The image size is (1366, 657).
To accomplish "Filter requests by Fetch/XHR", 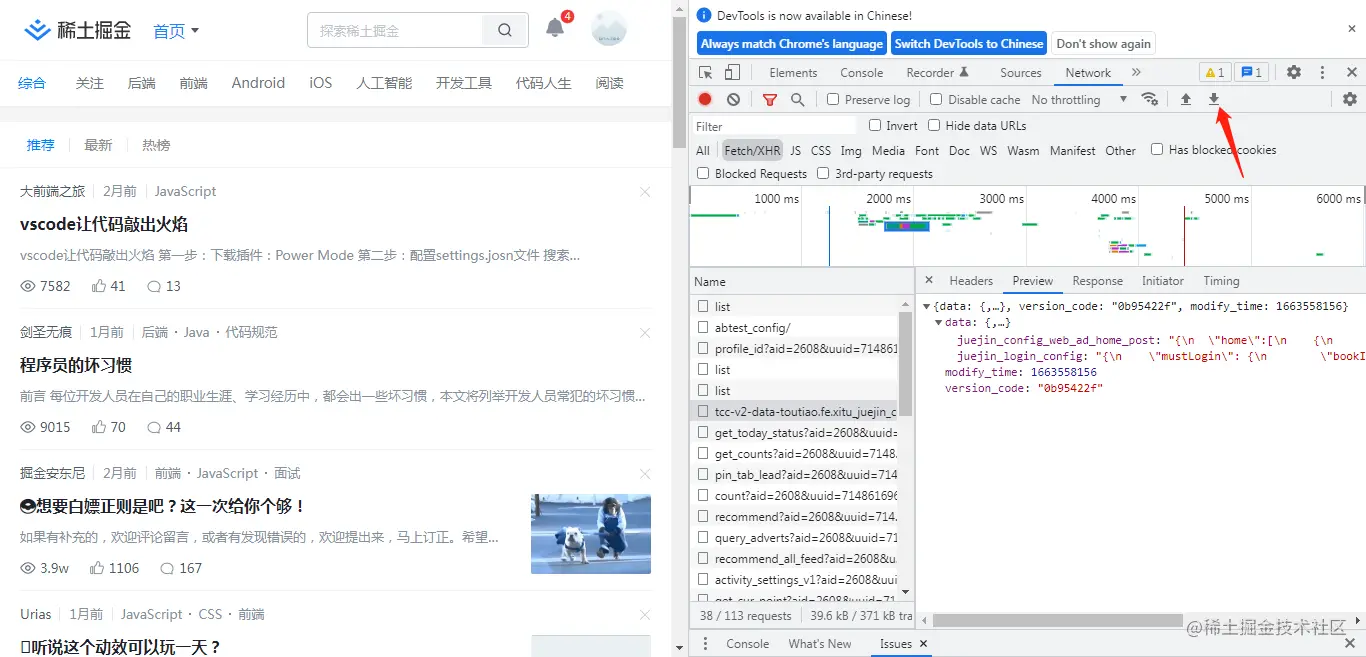I will [752, 150].
